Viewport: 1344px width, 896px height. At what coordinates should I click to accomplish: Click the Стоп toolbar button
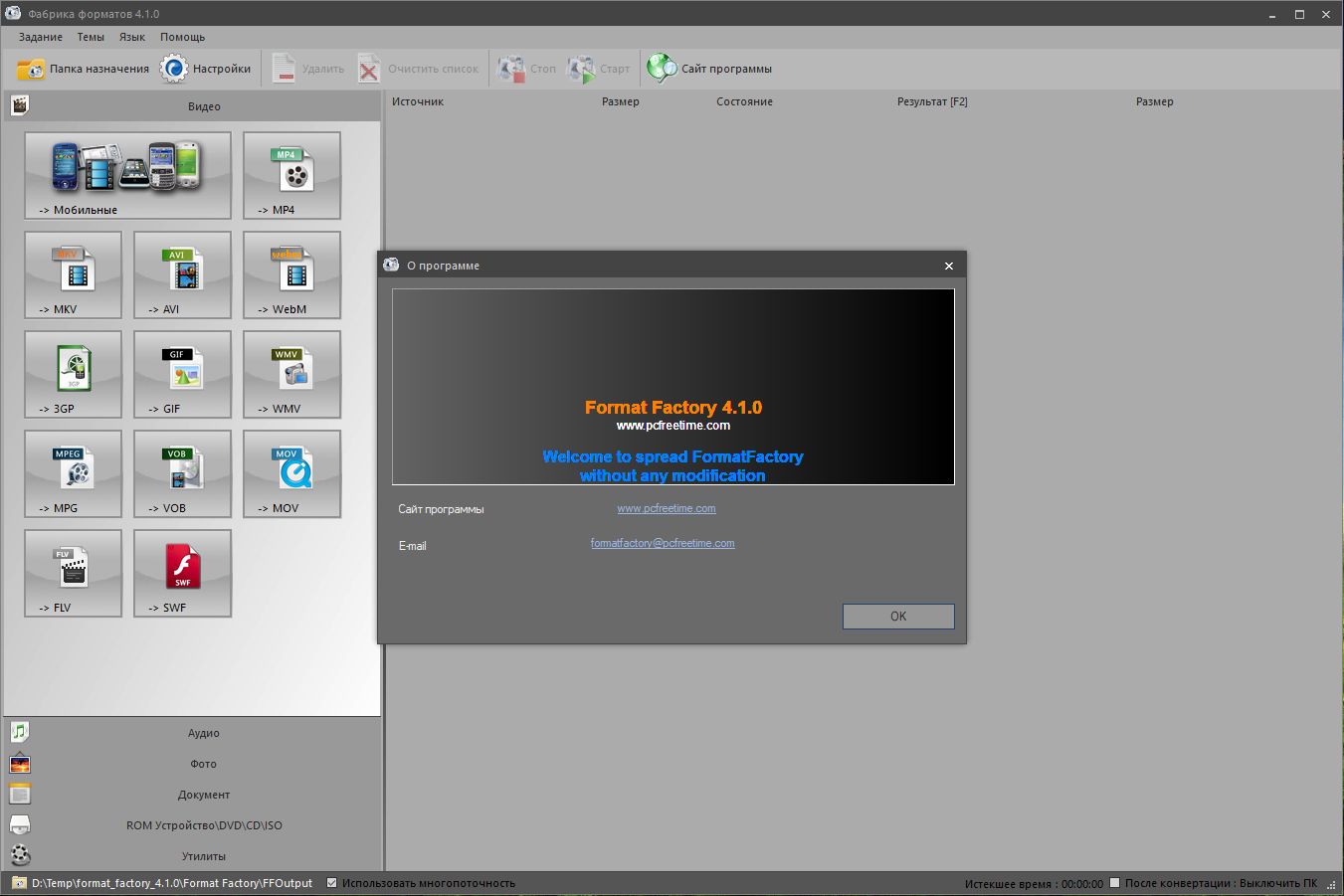click(x=527, y=69)
